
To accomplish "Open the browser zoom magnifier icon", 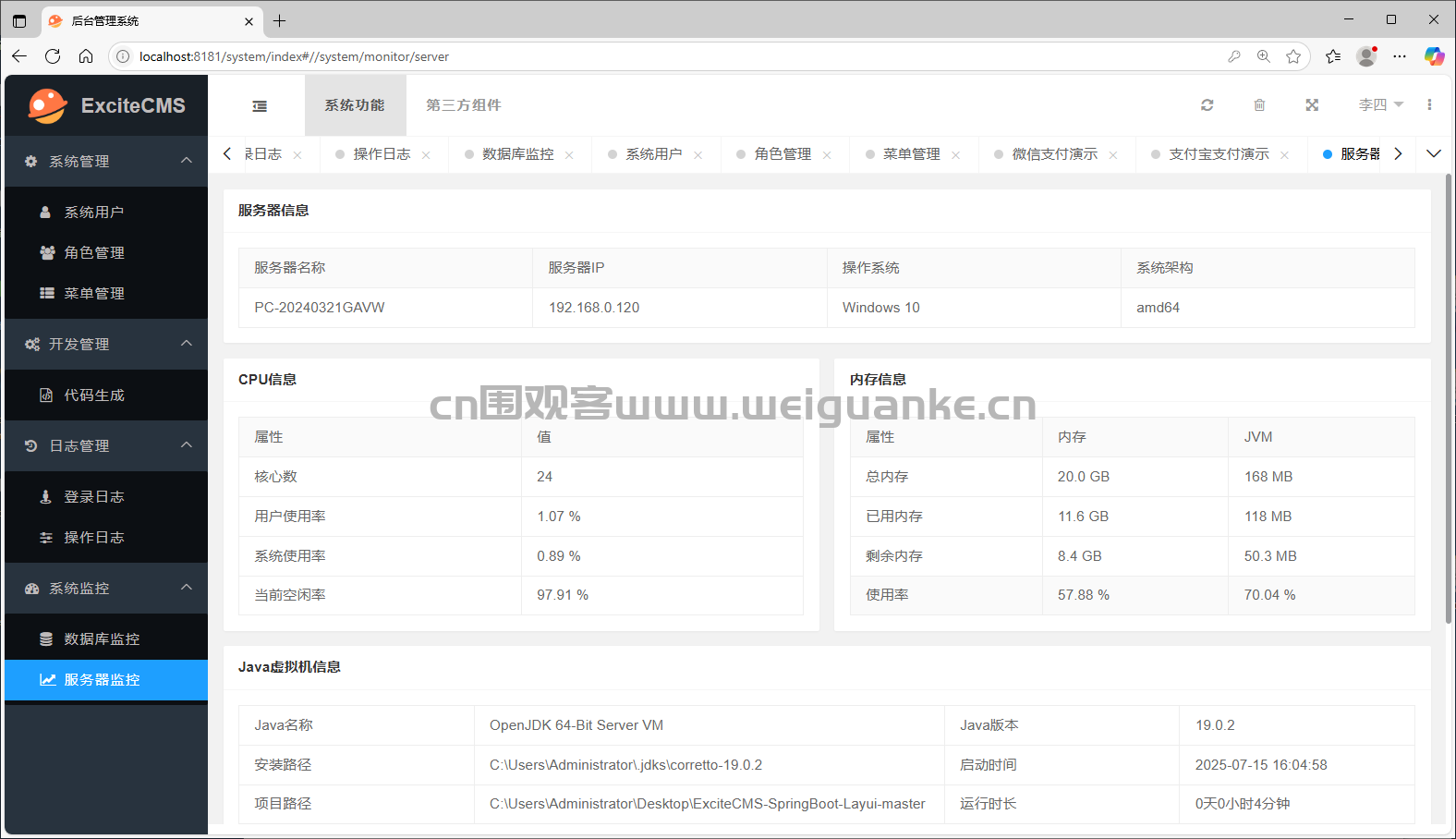I will point(1264,56).
